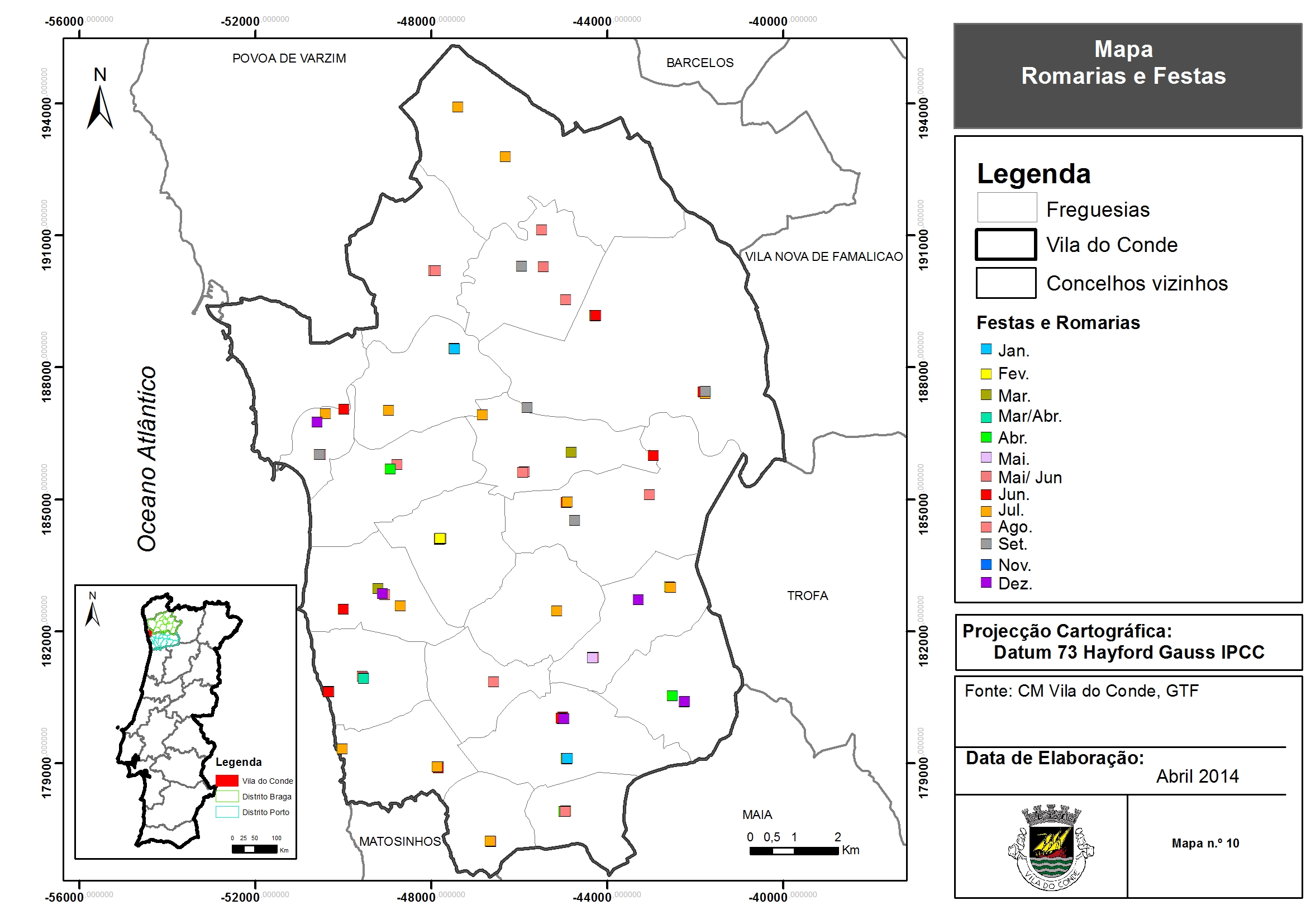Click the gray Set. legend swatch

tap(986, 544)
